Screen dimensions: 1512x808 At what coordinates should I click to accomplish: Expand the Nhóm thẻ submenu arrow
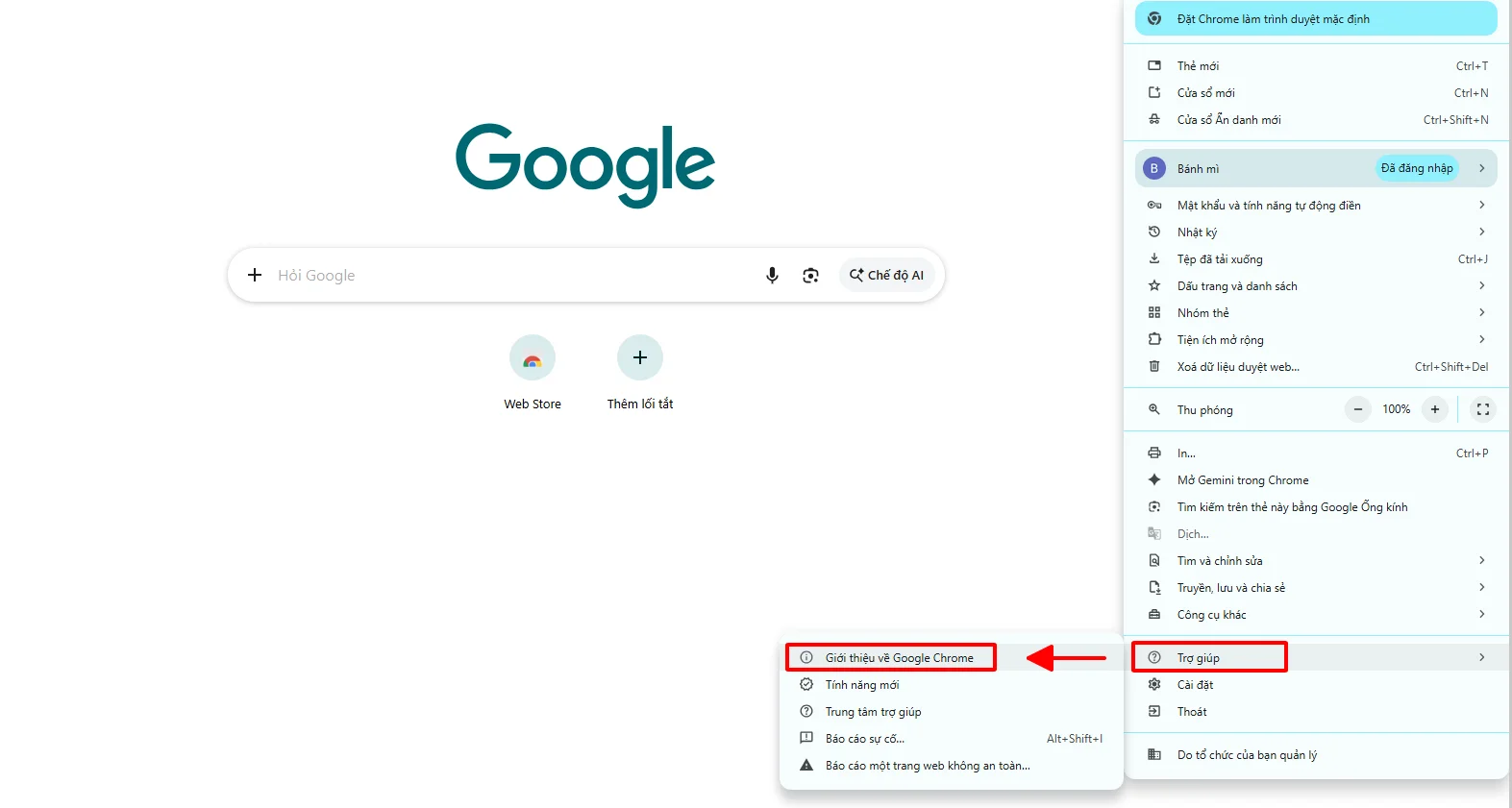(x=1482, y=312)
